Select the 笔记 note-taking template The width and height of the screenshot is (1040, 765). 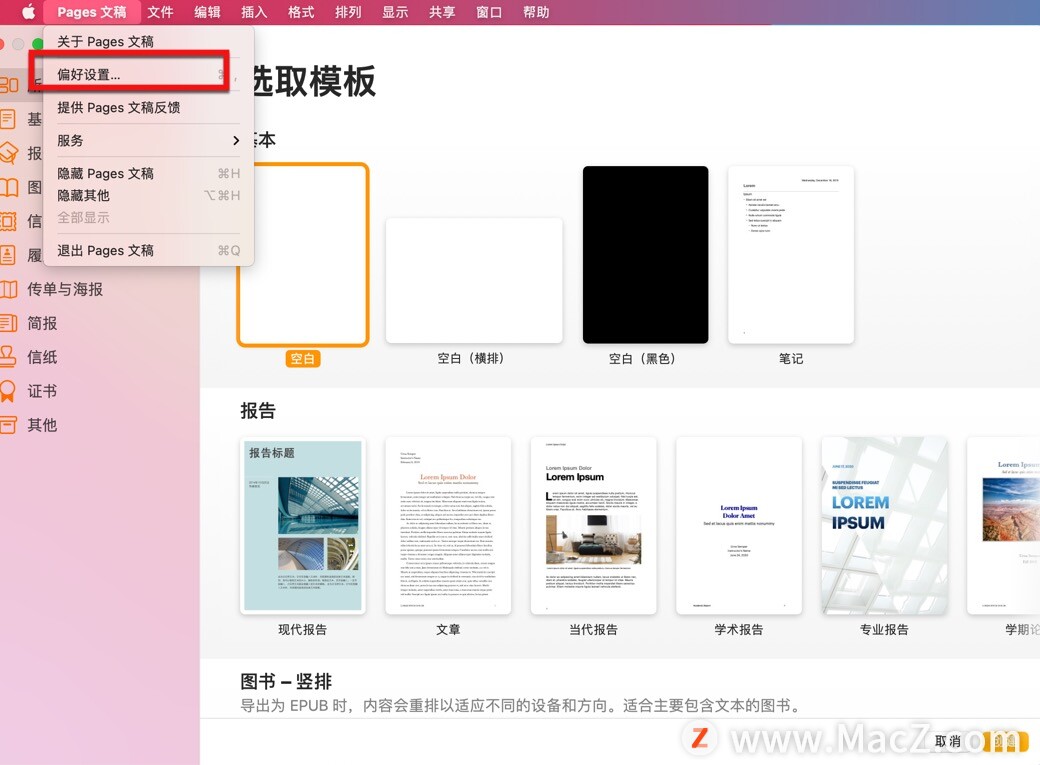tap(791, 255)
